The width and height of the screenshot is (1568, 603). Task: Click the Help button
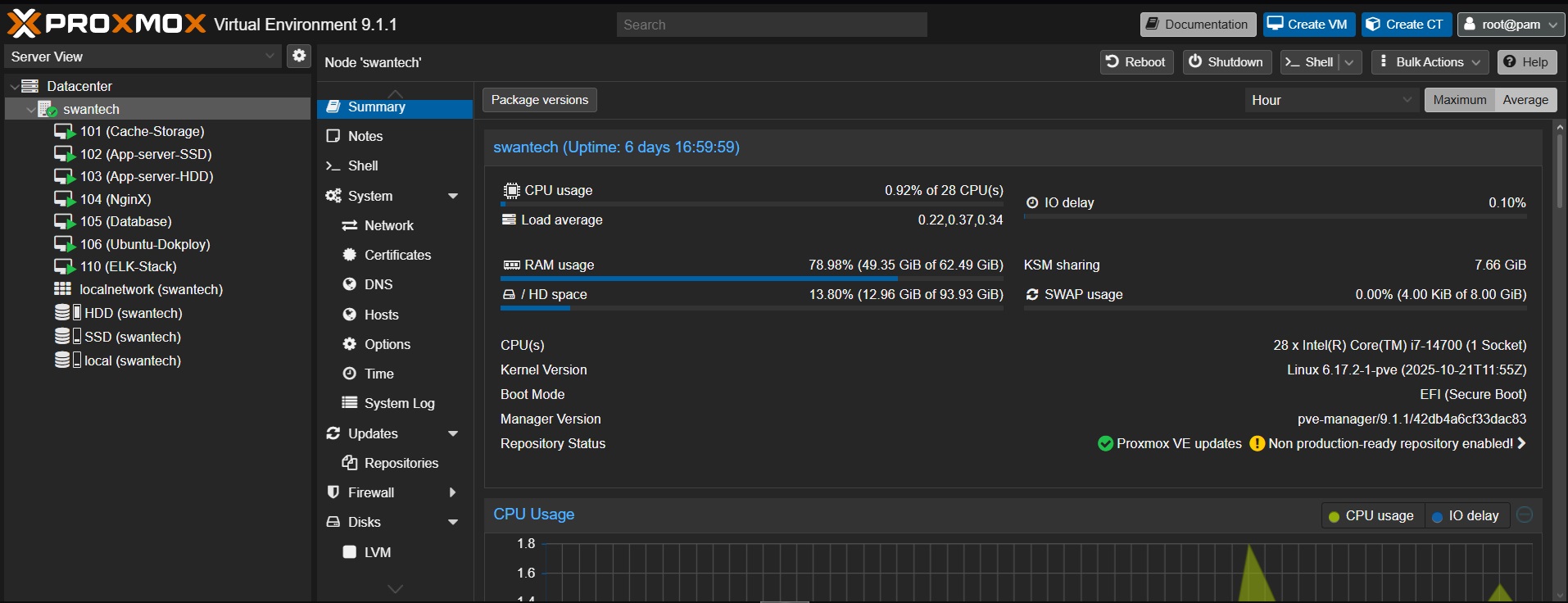(x=1527, y=62)
